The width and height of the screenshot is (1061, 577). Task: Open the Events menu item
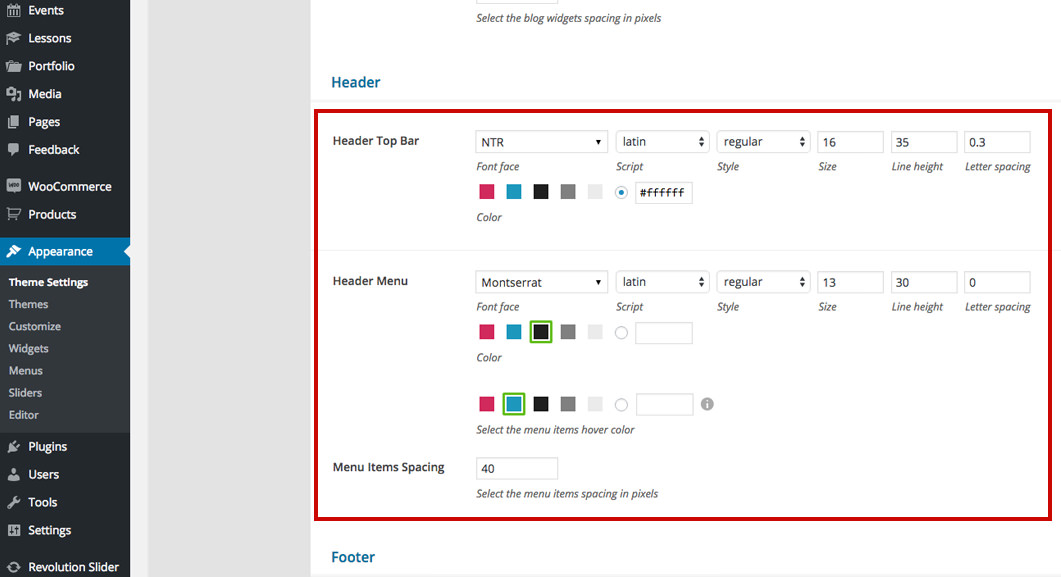coord(46,10)
